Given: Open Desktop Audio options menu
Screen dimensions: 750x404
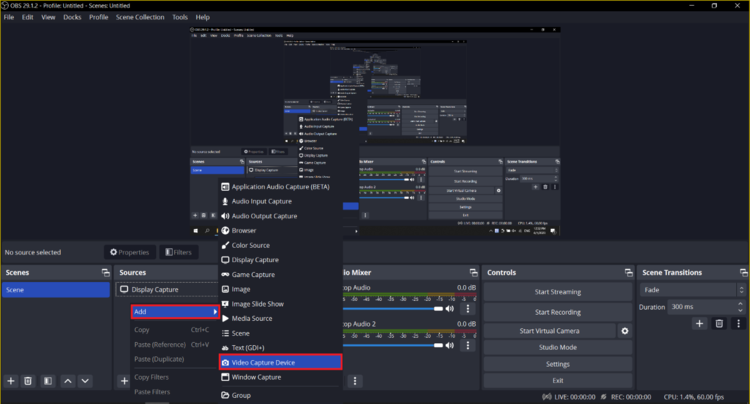Looking at the screenshot, I should click(x=468, y=309).
